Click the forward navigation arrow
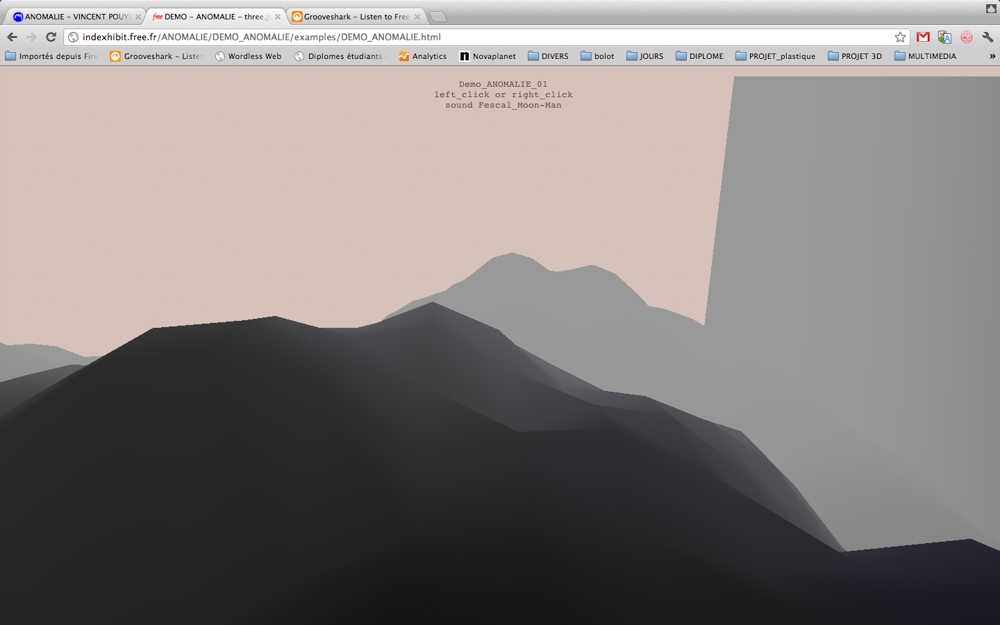 [x=31, y=37]
